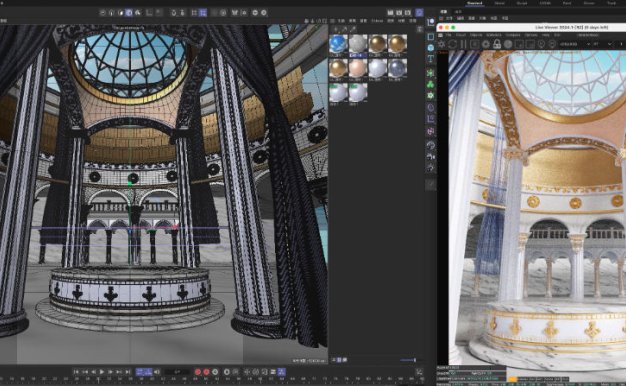Viewport: 626px width, 386px height.
Task: Select the grey sphere material in first row
Action: (x=358, y=44)
